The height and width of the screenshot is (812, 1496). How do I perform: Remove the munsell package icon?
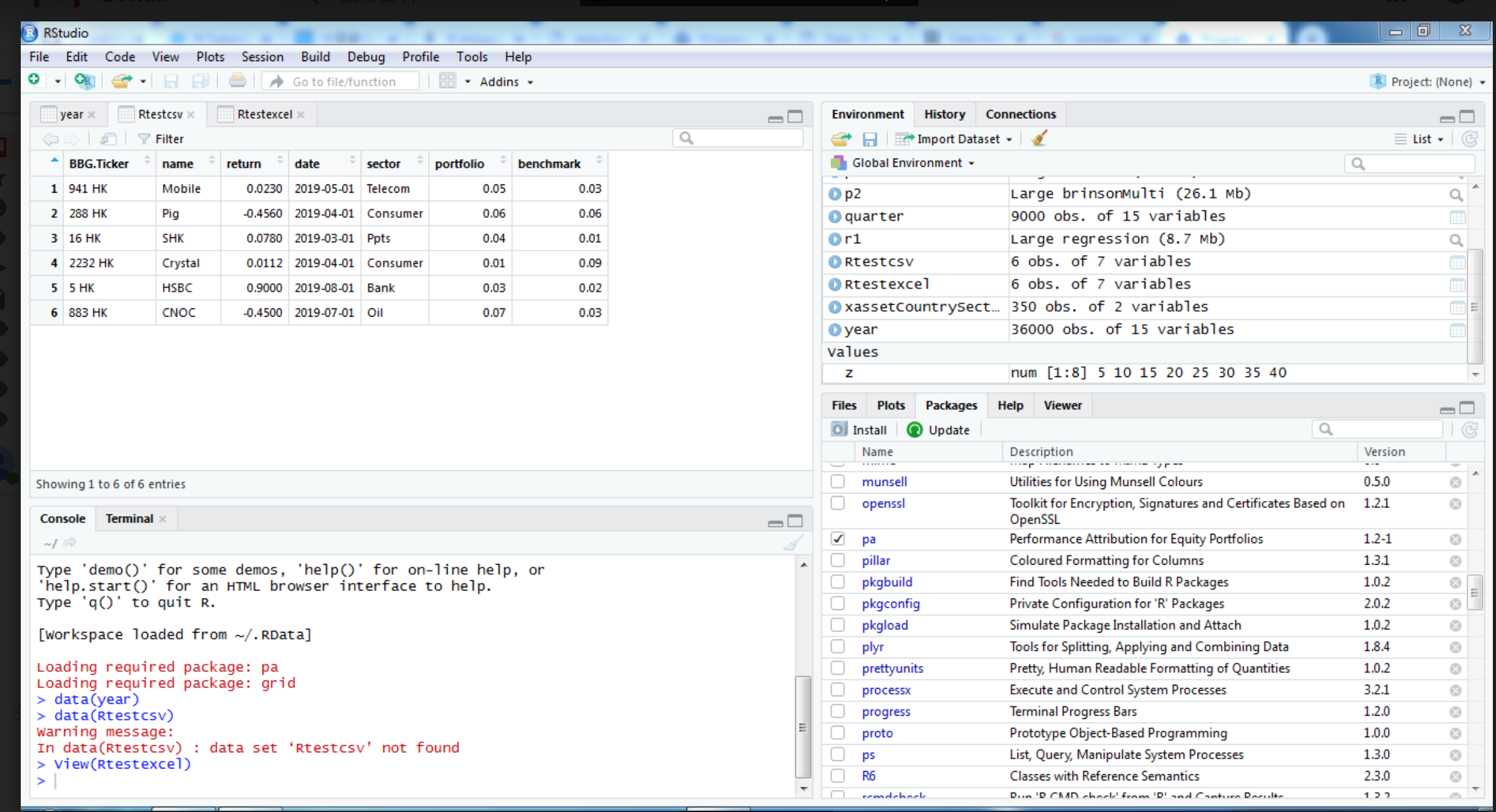coord(1456,482)
